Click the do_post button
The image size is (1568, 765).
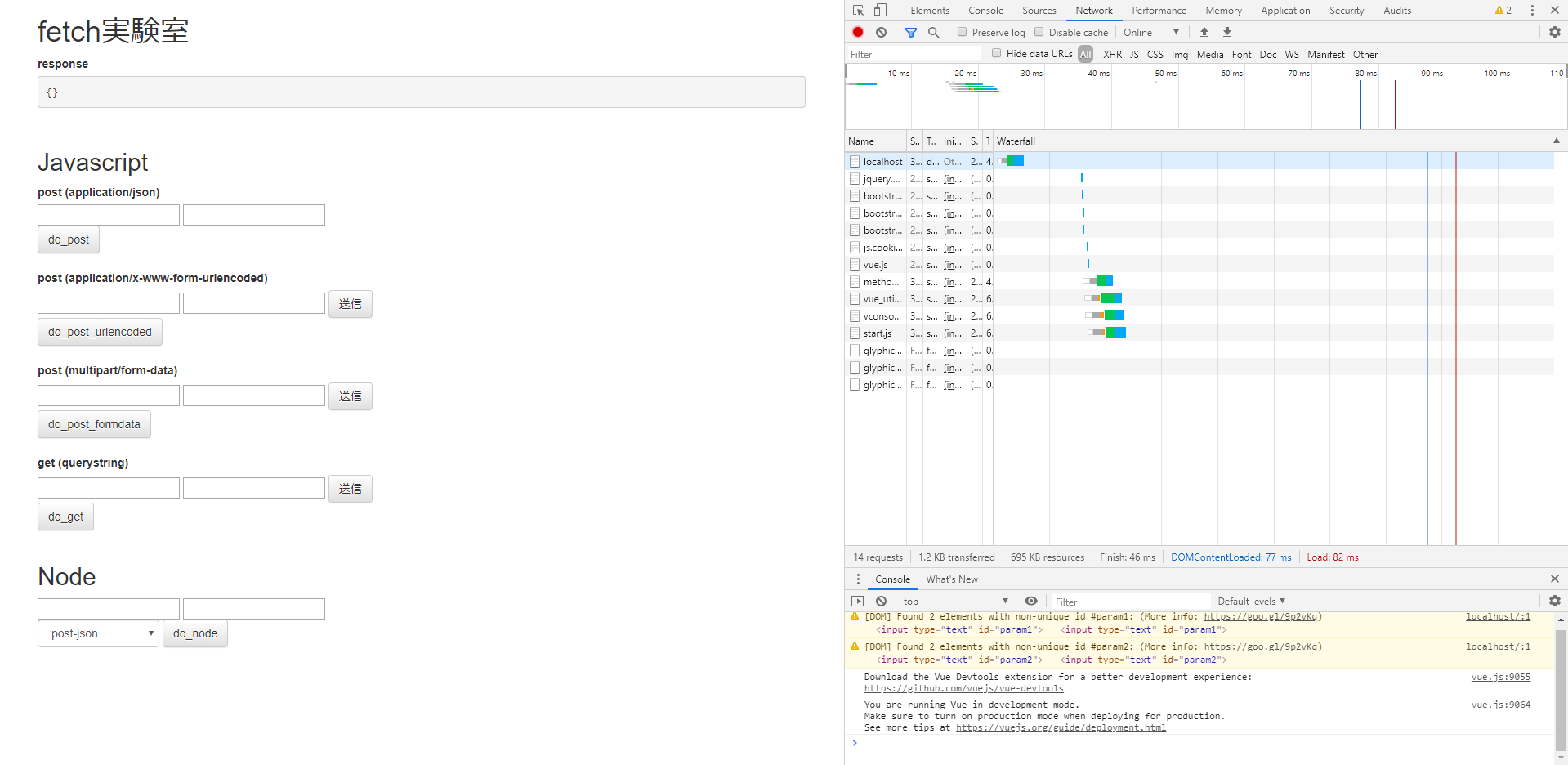(x=68, y=239)
